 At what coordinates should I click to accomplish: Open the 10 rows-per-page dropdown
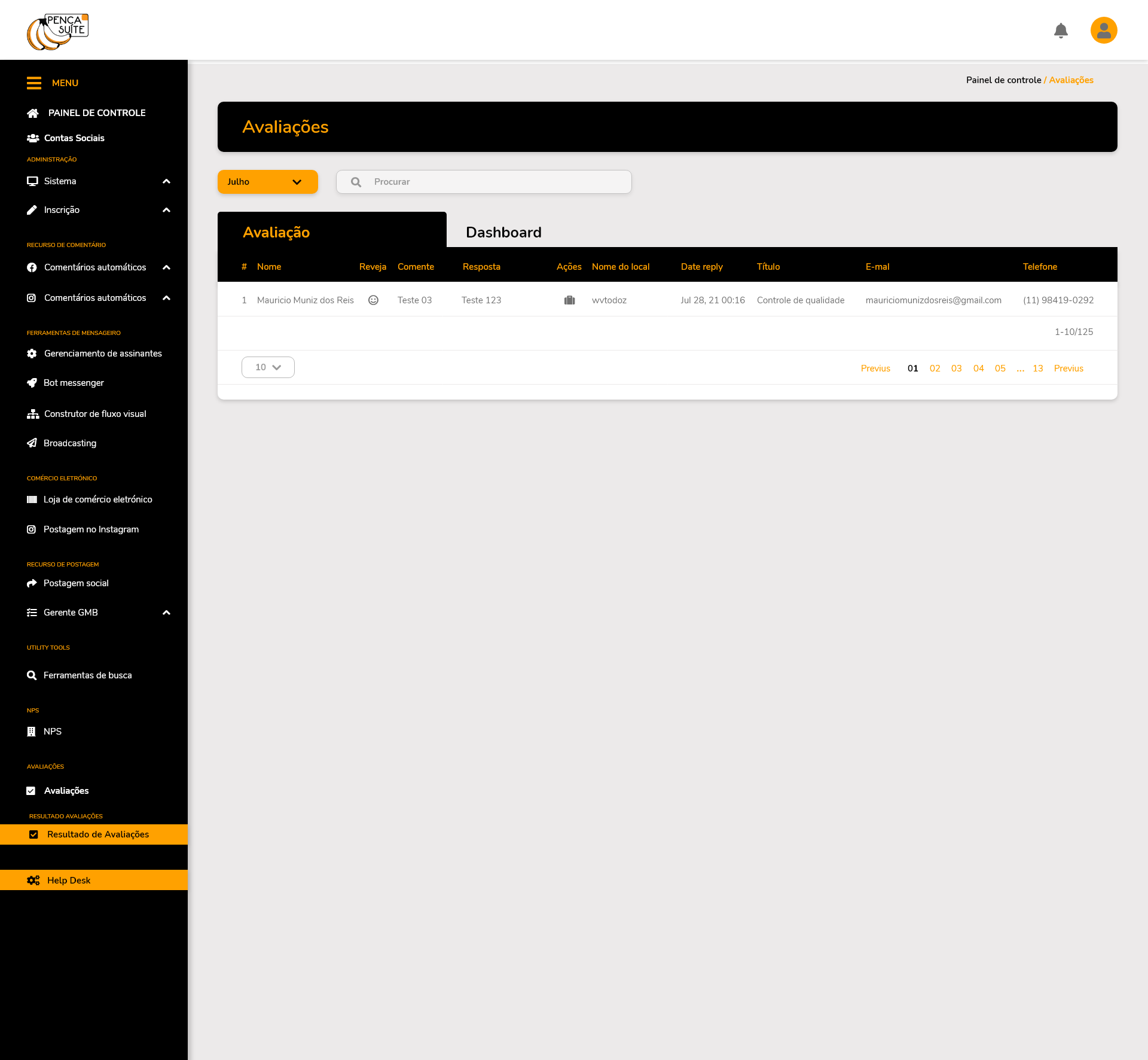tap(268, 367)
